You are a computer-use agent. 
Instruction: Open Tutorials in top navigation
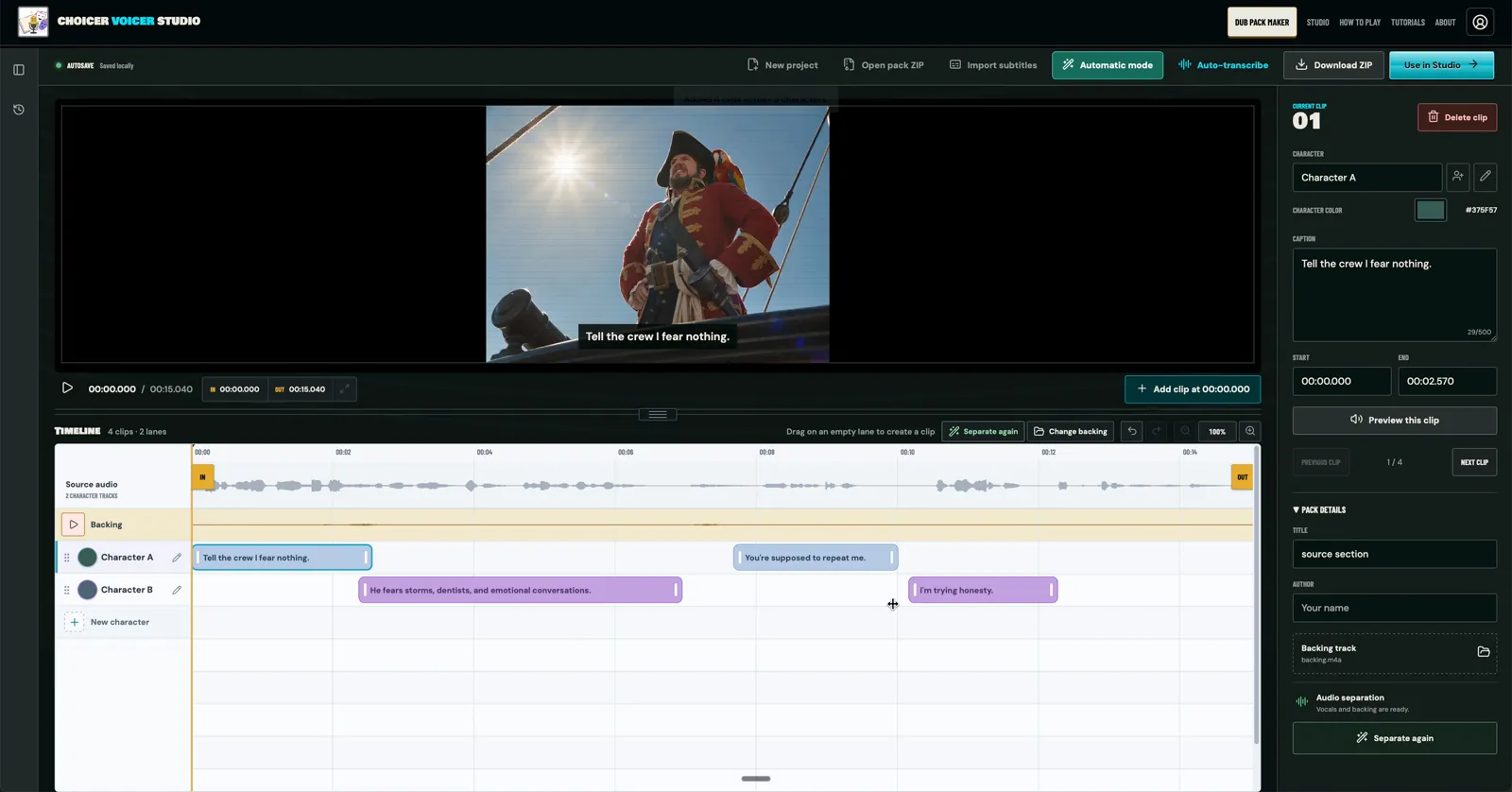[x=1408, y=23]
